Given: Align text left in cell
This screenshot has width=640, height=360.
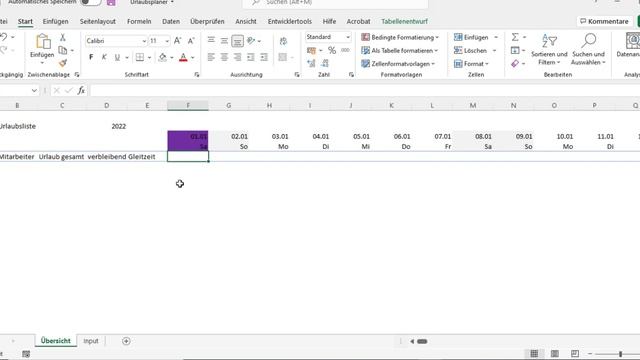Looking at the screenshot, I should coord(211,57).
